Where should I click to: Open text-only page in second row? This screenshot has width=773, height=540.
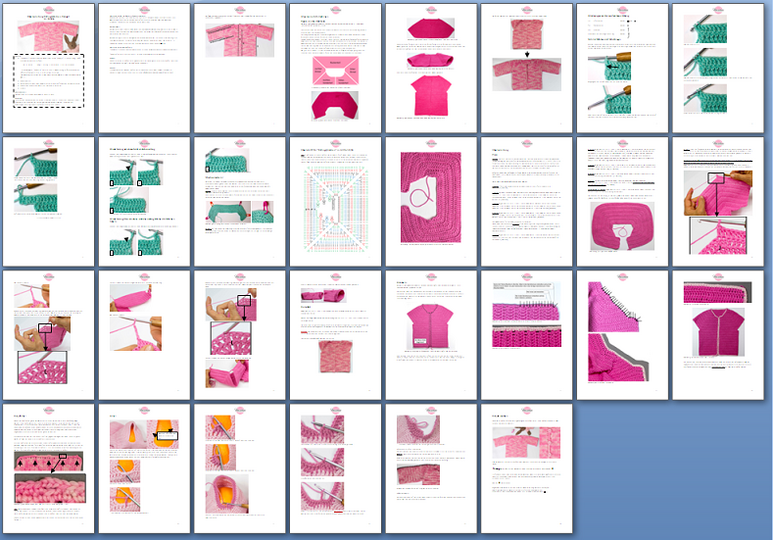(x=527, y=201)
